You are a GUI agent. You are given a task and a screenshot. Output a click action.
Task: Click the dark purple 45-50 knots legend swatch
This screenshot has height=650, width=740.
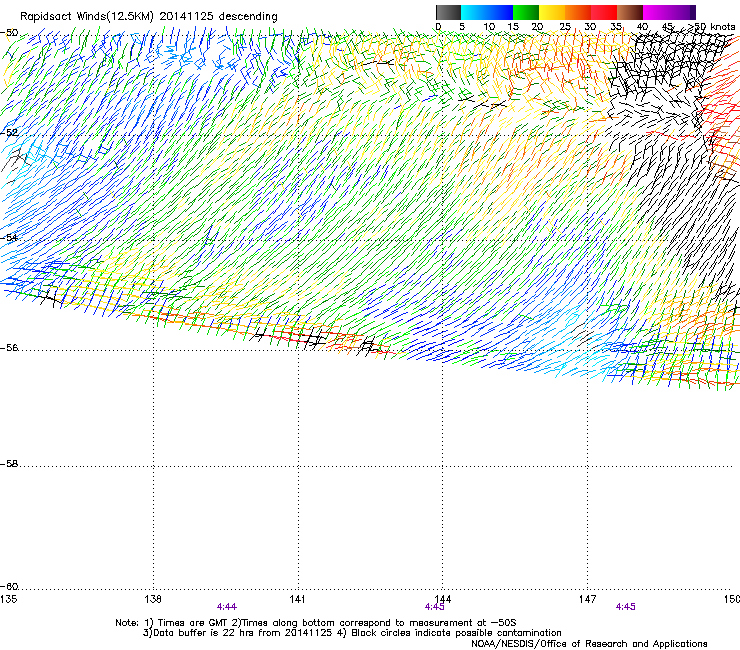pyautogui.click(x=682, y=12)
